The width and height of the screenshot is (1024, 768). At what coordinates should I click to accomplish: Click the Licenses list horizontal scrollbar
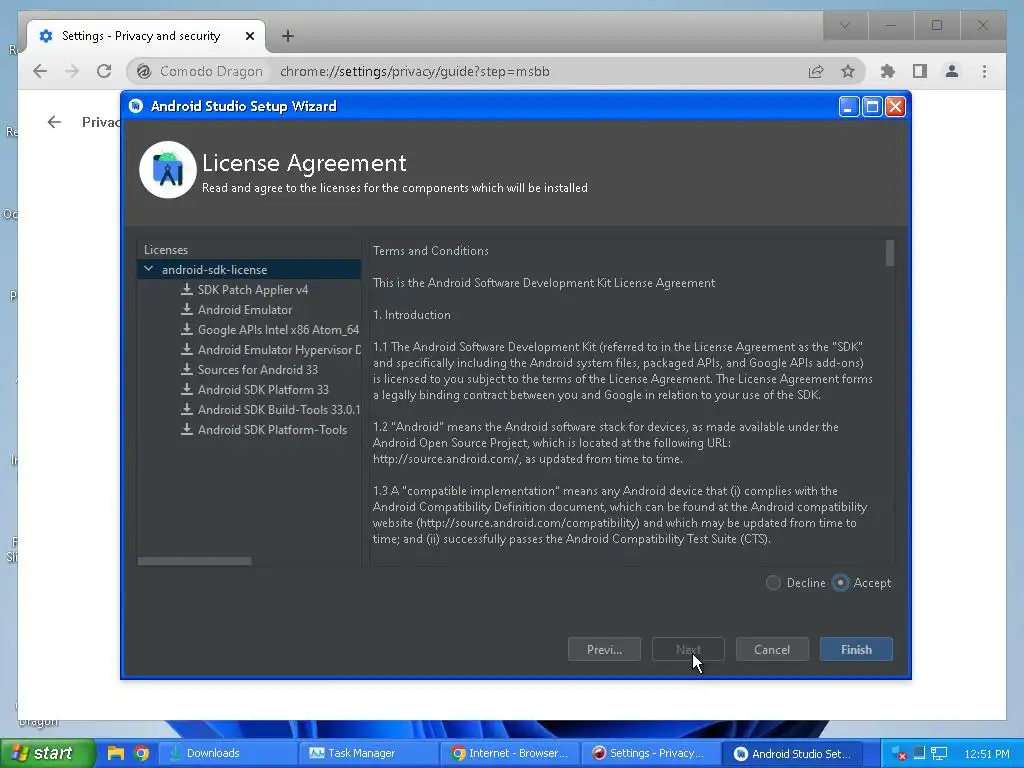194,561
